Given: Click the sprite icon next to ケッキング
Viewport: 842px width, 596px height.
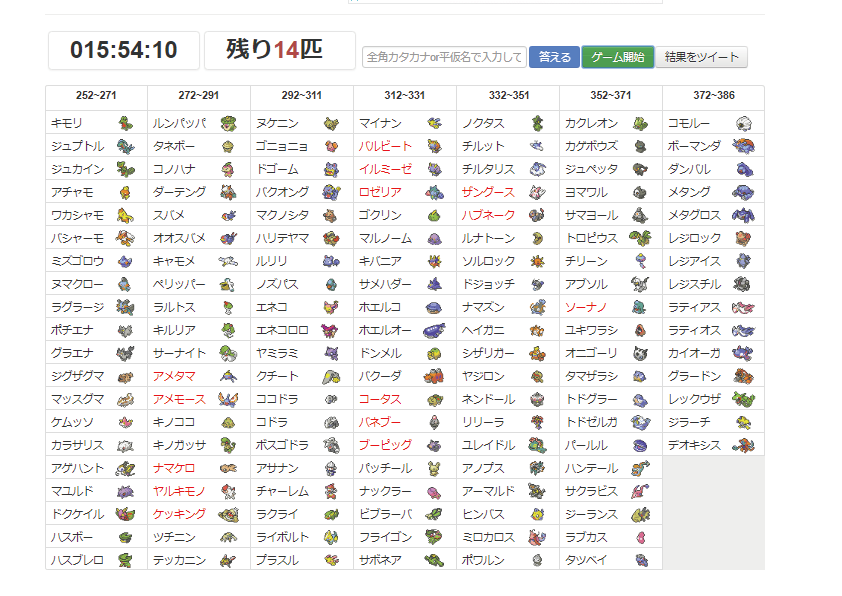Looking at the screenshot, I should pyautogui.click(x=229, y=514).
